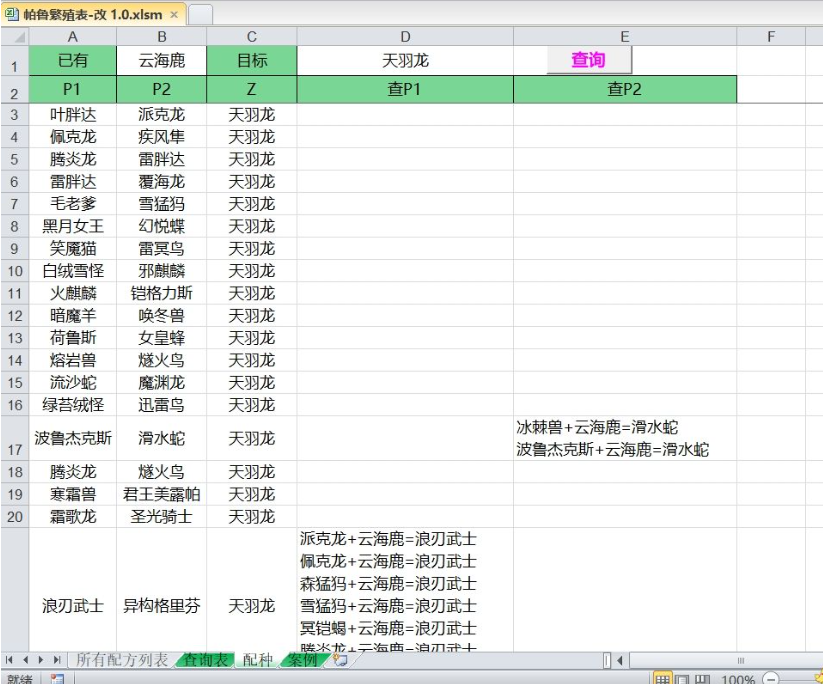This screenshot has width=823, height=684.
Task: Click the zoom out minus button
Action: [x=769, y=679]
